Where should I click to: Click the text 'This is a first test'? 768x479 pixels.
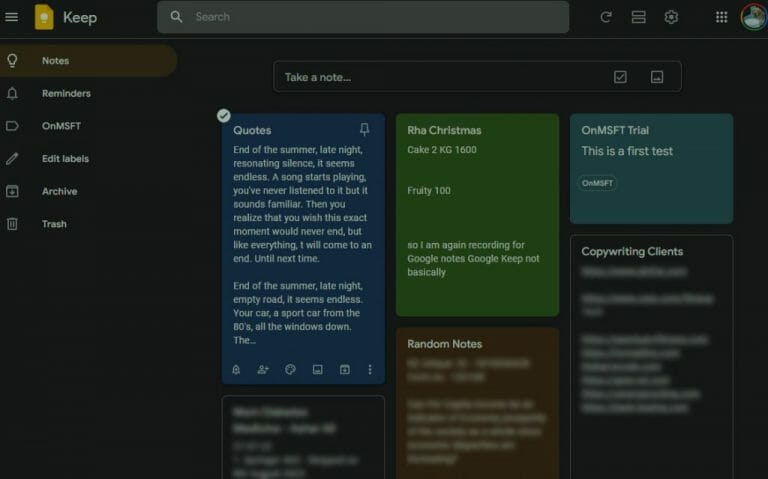(627, 151)
